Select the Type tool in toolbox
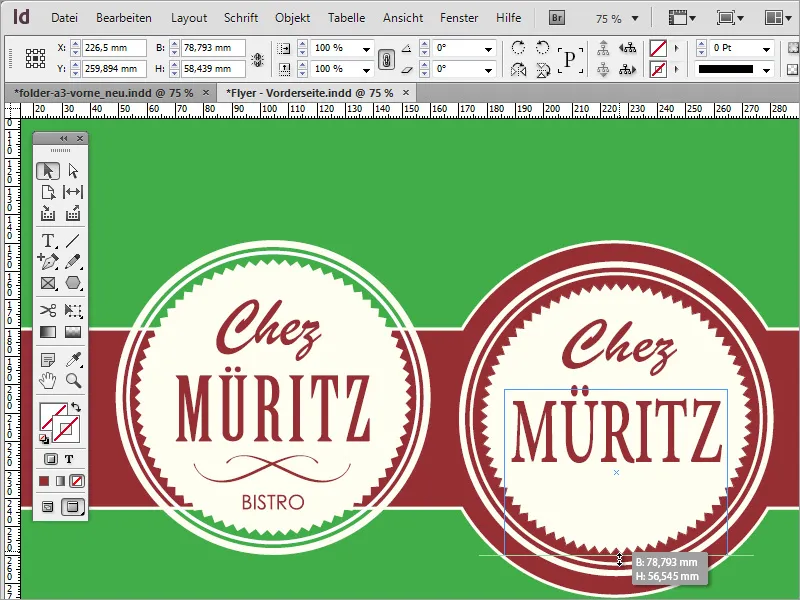Viewport: 800px width, 600px height. (x=47, y=240)
